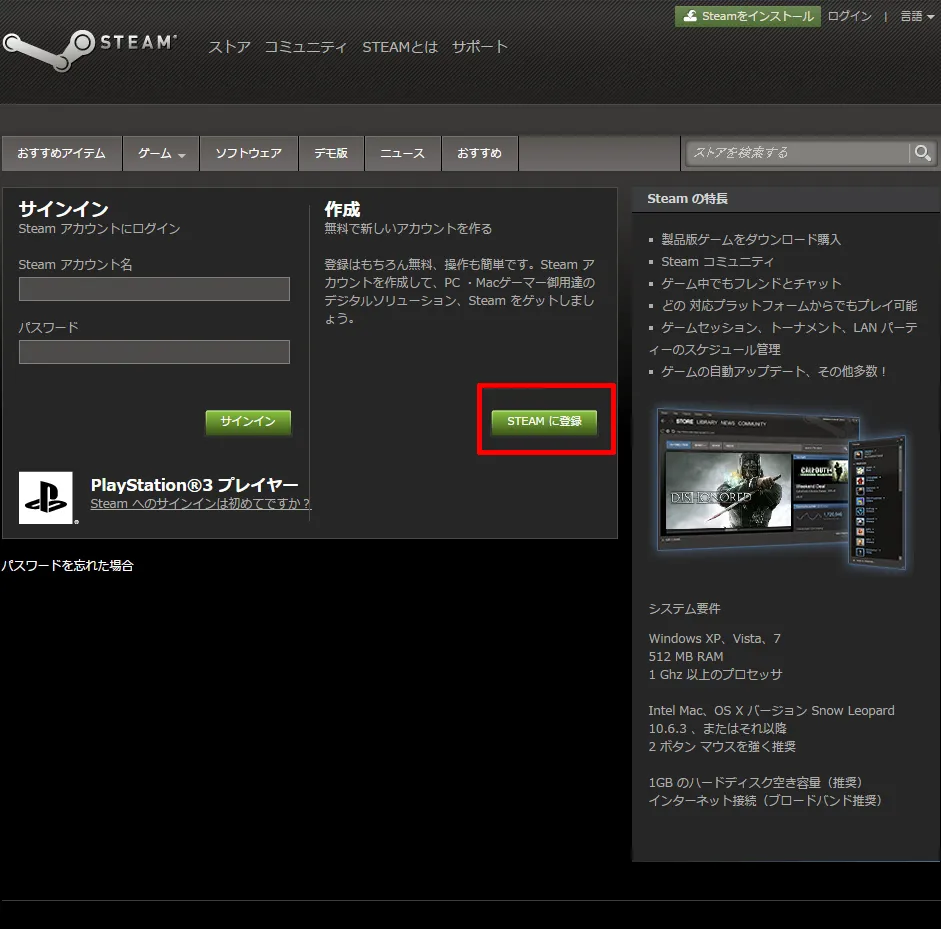Select the ソフトウェア tab
941x929 pixels.
click(248, 154)
